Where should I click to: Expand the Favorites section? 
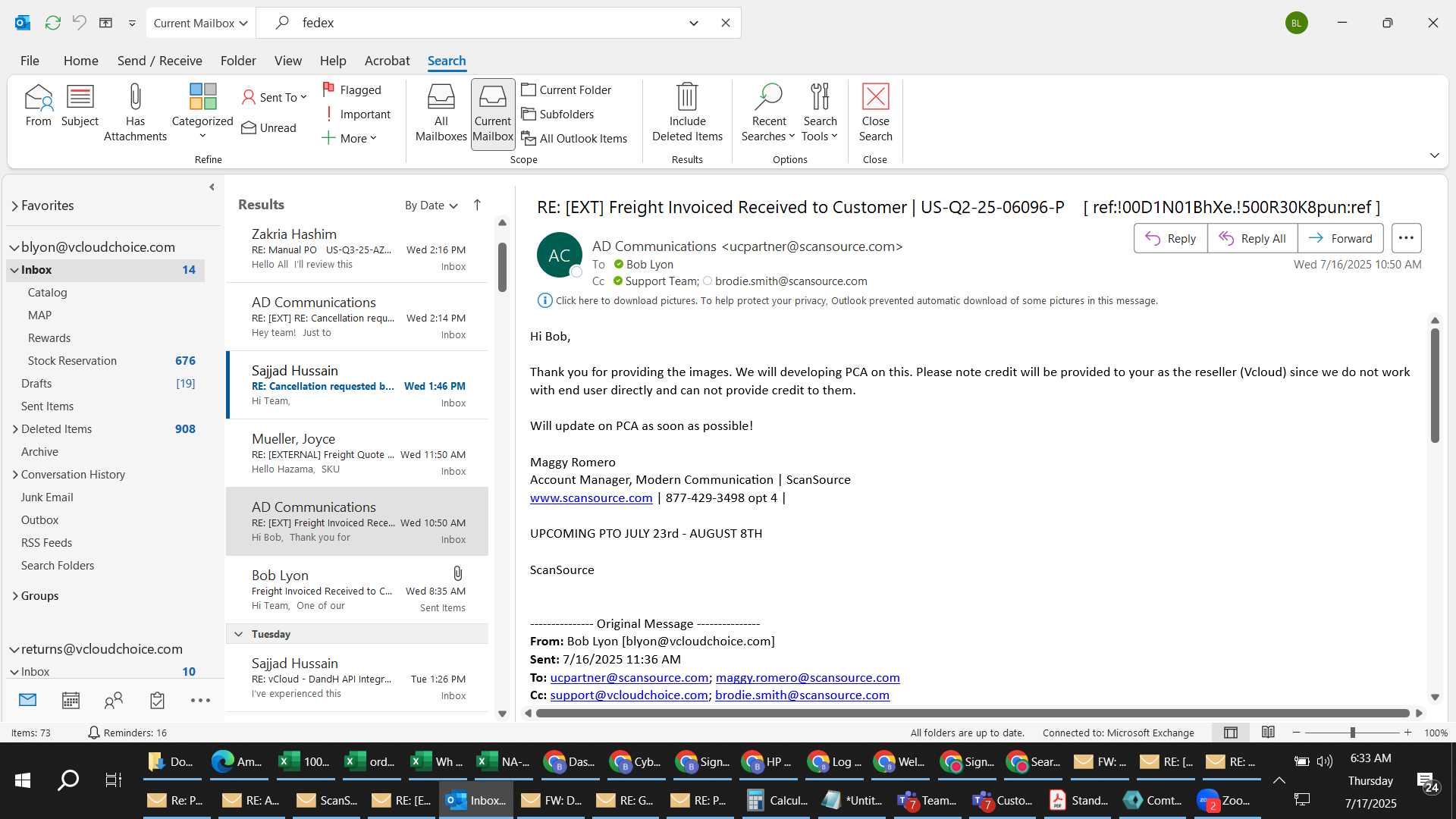point(14,206)
